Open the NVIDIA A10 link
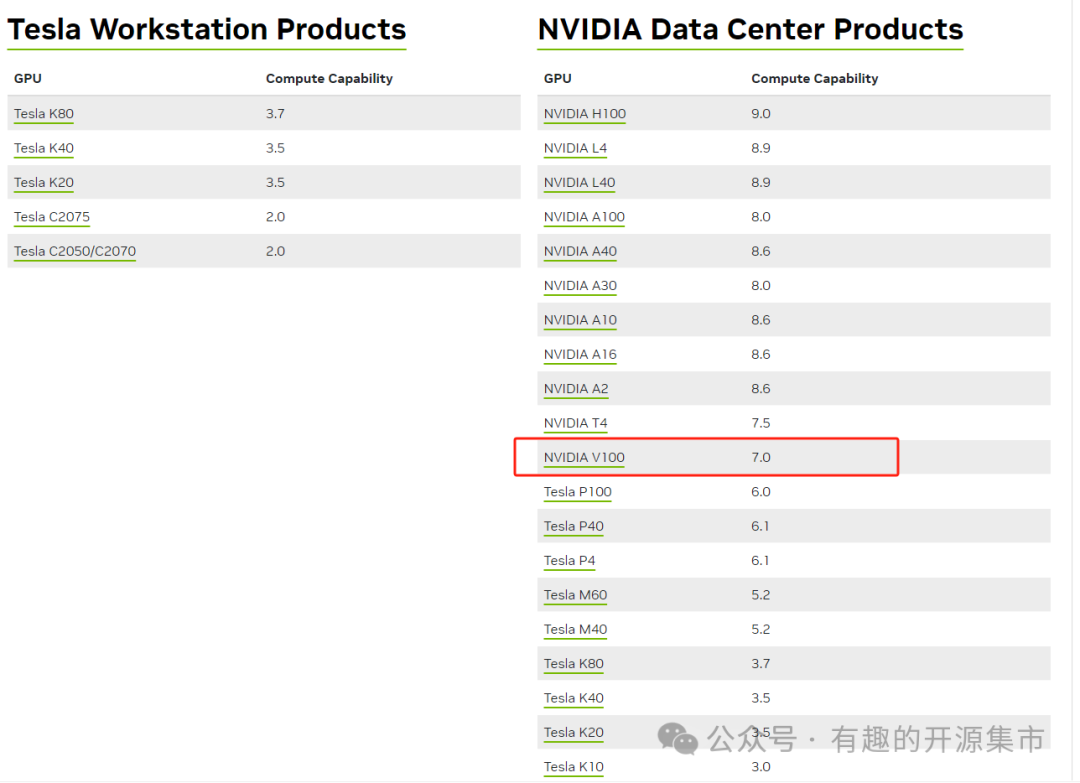 (x=580, y=320)
